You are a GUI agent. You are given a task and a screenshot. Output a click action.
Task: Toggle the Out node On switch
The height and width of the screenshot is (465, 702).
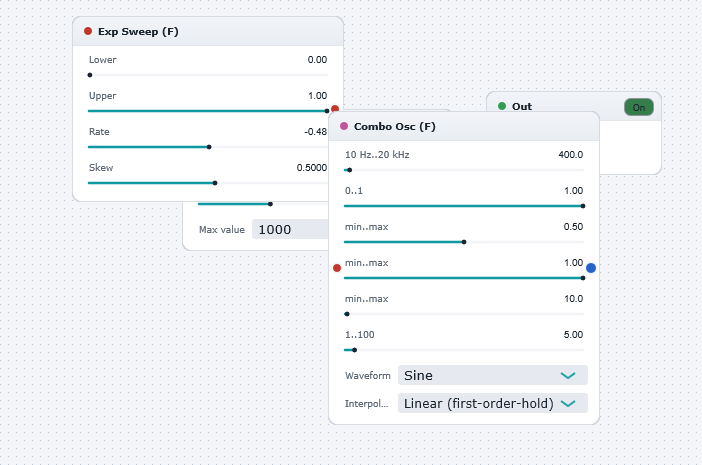[639, 107]
